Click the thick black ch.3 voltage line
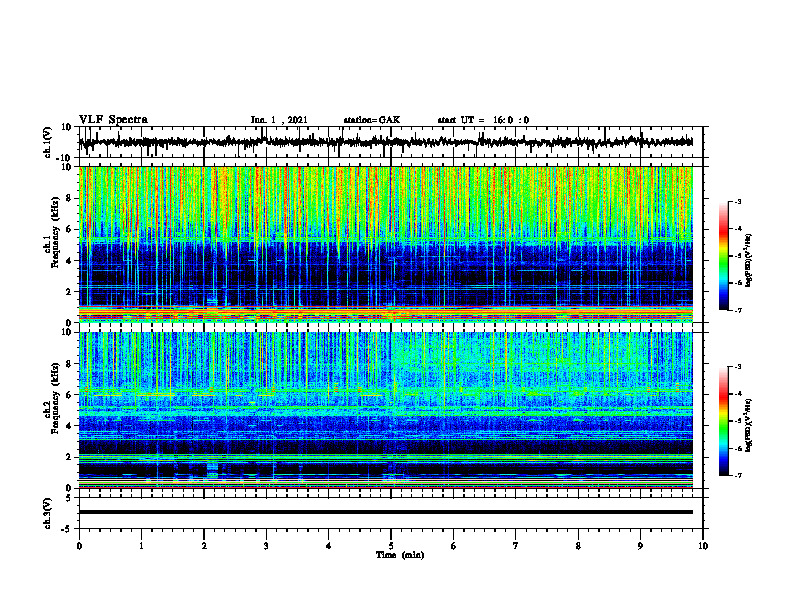This screenshot has width=792, height=612. click(385, 512)
